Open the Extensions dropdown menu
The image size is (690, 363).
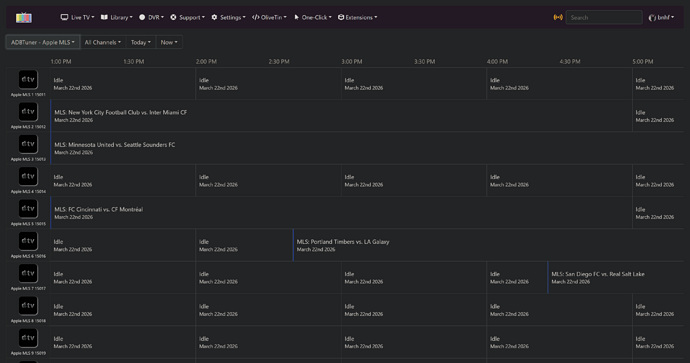coord(358,17)
